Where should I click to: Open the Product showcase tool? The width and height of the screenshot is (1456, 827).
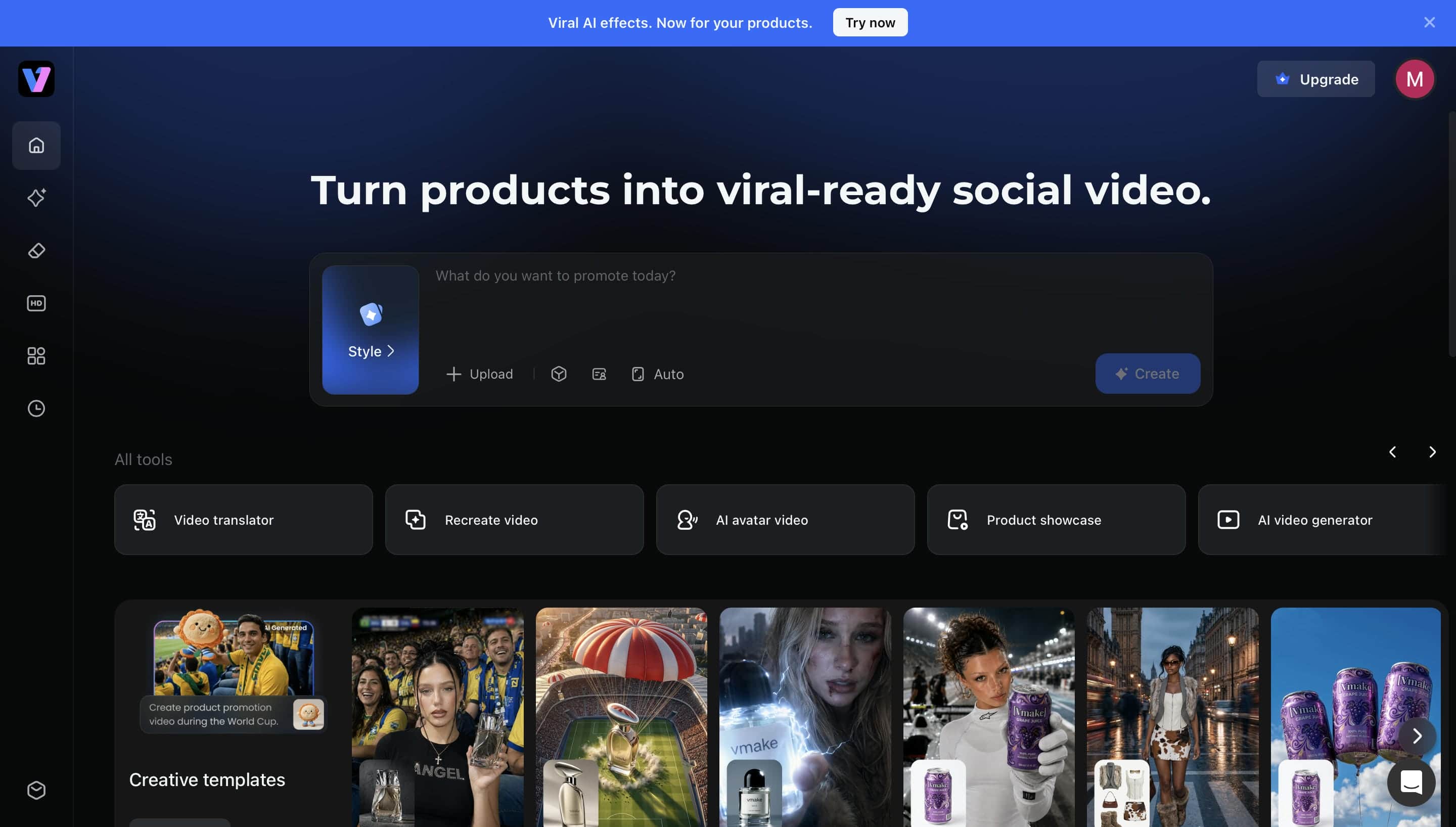pos(1056,520)
